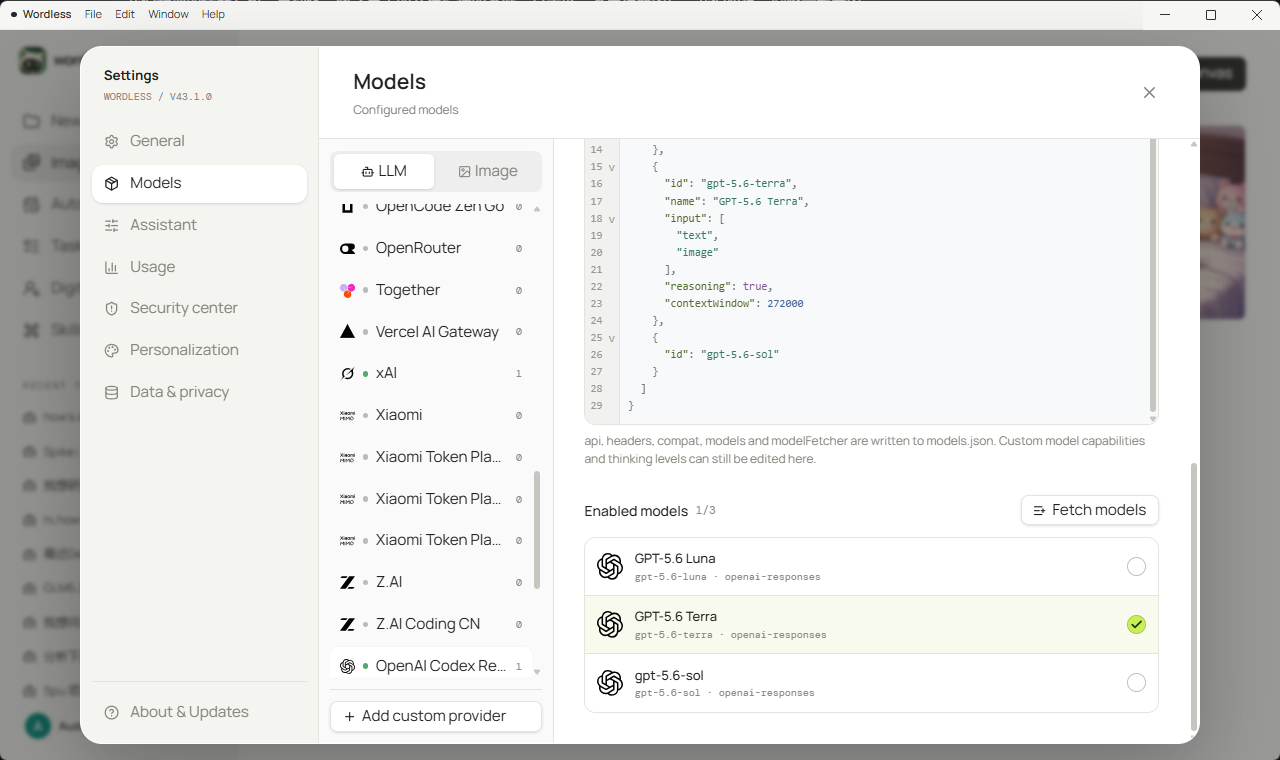Close the settings dialog with X icon

pos(1149,92)
